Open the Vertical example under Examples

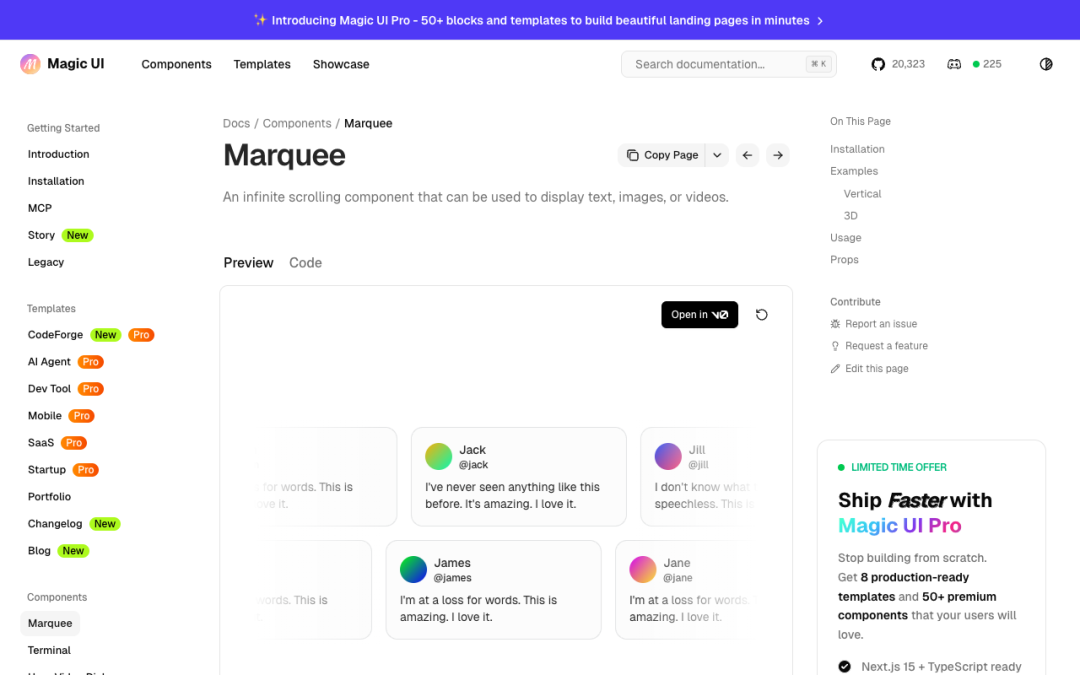point(861,193)
